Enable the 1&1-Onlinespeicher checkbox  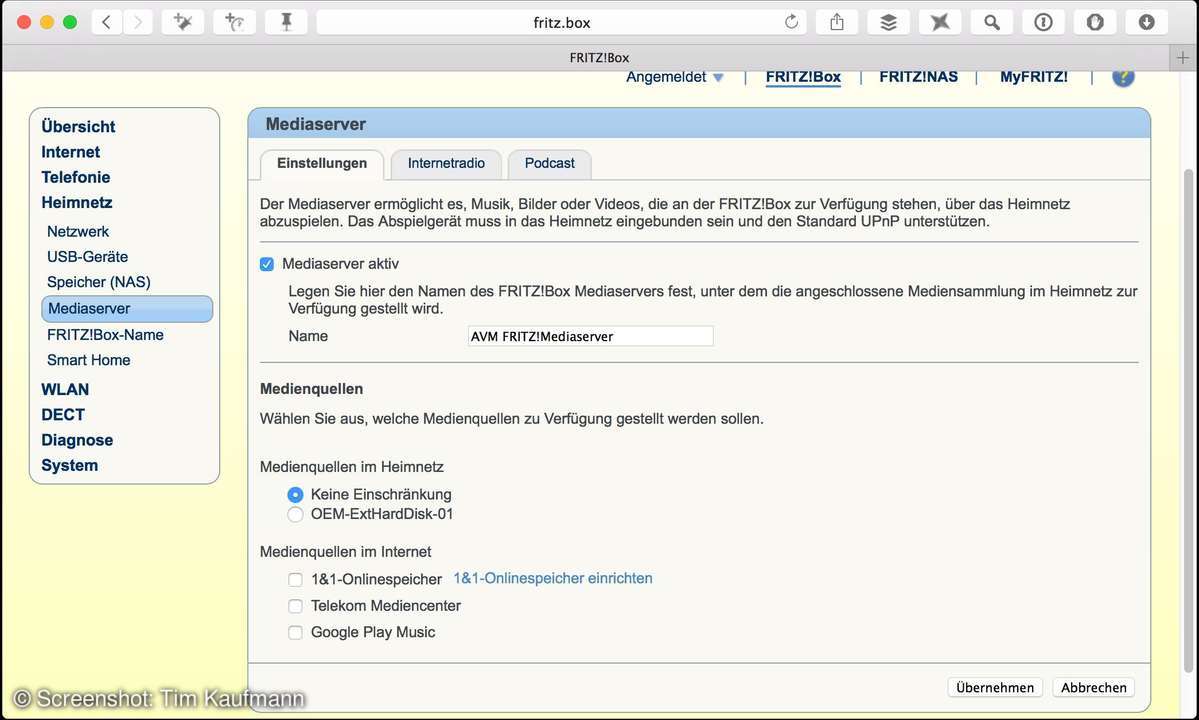[x=295, y=579]
